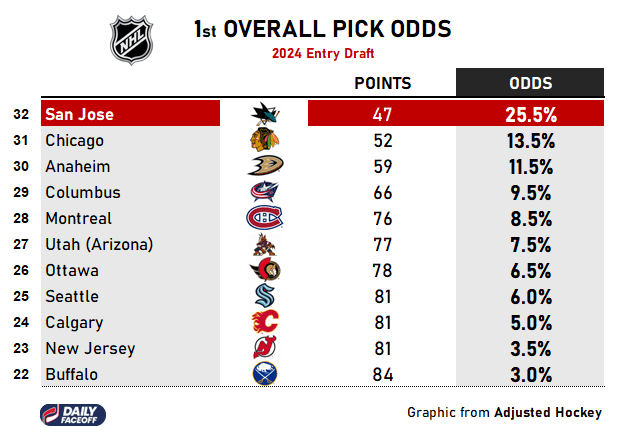Click the POINTS column header
Image resolution: width=627 pixels, height=442 pixels.
click(383, 83)
